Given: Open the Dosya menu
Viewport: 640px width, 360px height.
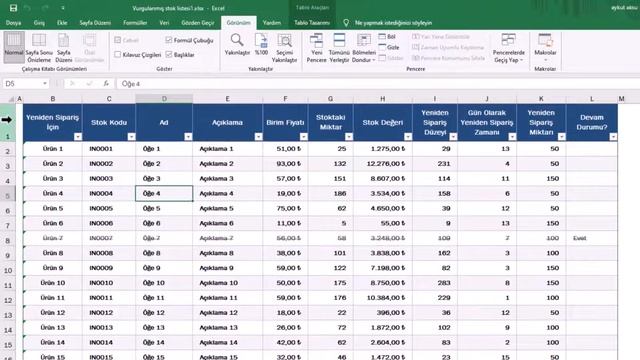Looking at the screenshot, I should (13, 23).
